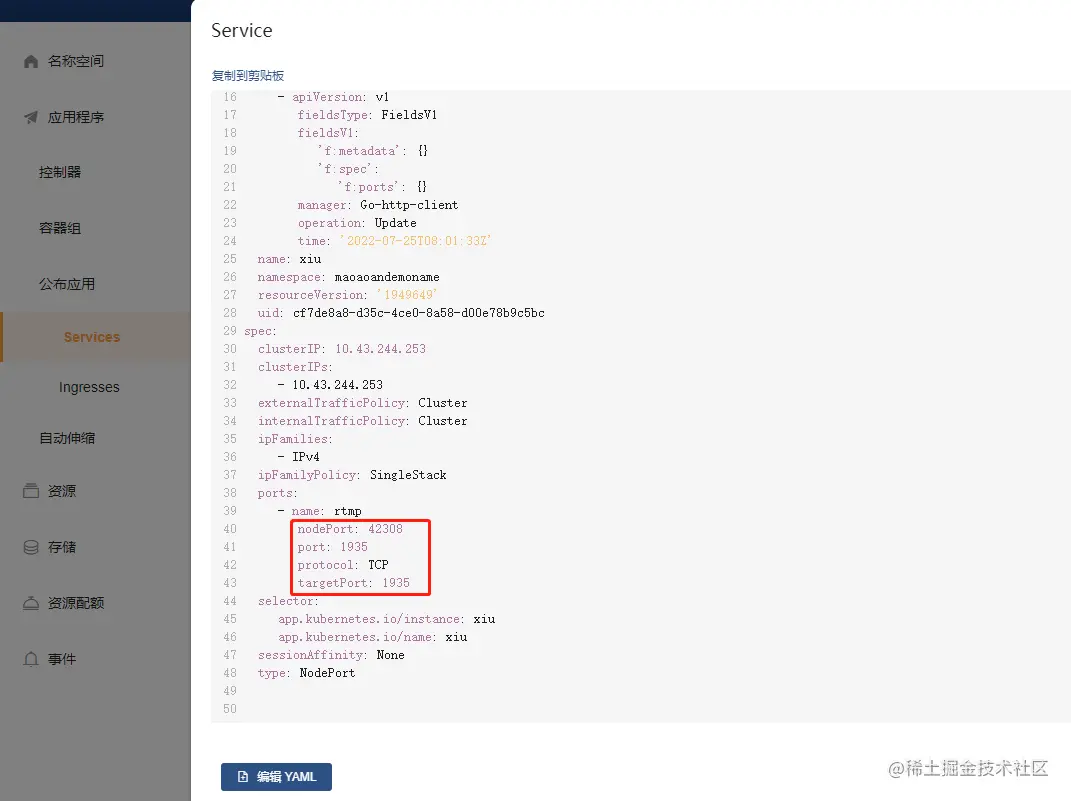Click the protocol: TCP line
The height and width of the screenshot is (801, 1071).
pos(343,565)
